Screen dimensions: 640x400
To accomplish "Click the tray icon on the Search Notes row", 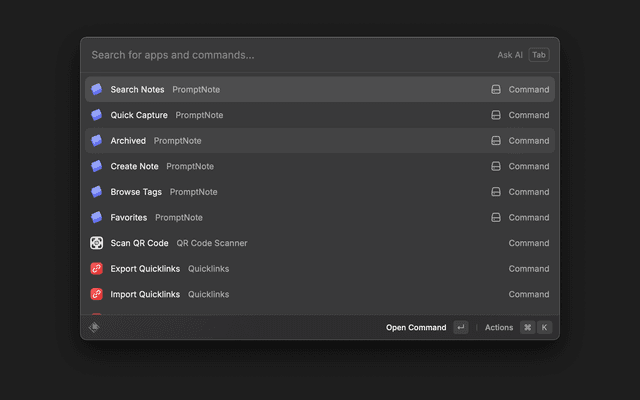I will 495,90.
